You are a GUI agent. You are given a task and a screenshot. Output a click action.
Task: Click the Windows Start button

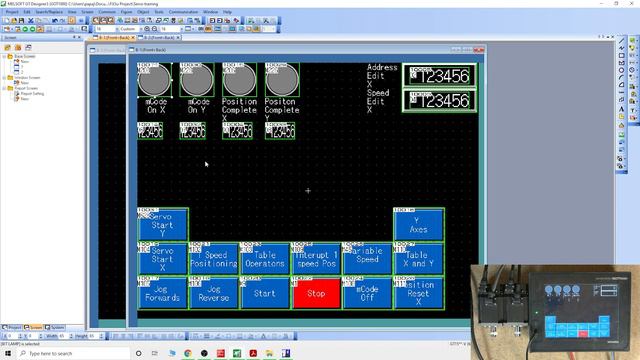[x=8, y=353]
